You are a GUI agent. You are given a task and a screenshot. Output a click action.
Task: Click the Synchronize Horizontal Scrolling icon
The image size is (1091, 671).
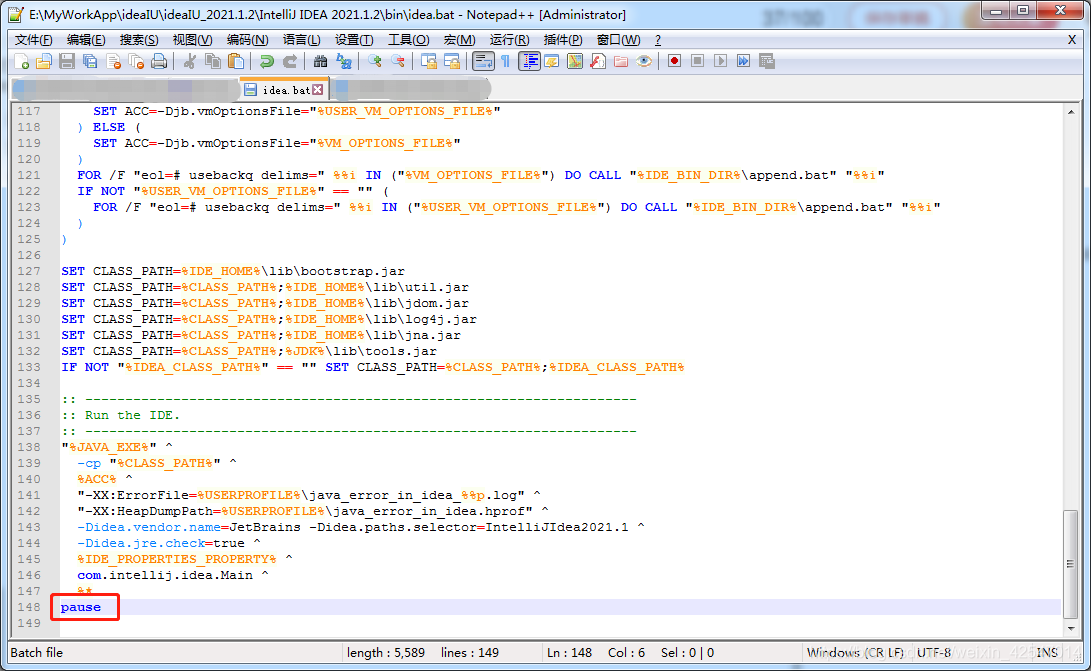click(452, 62)
